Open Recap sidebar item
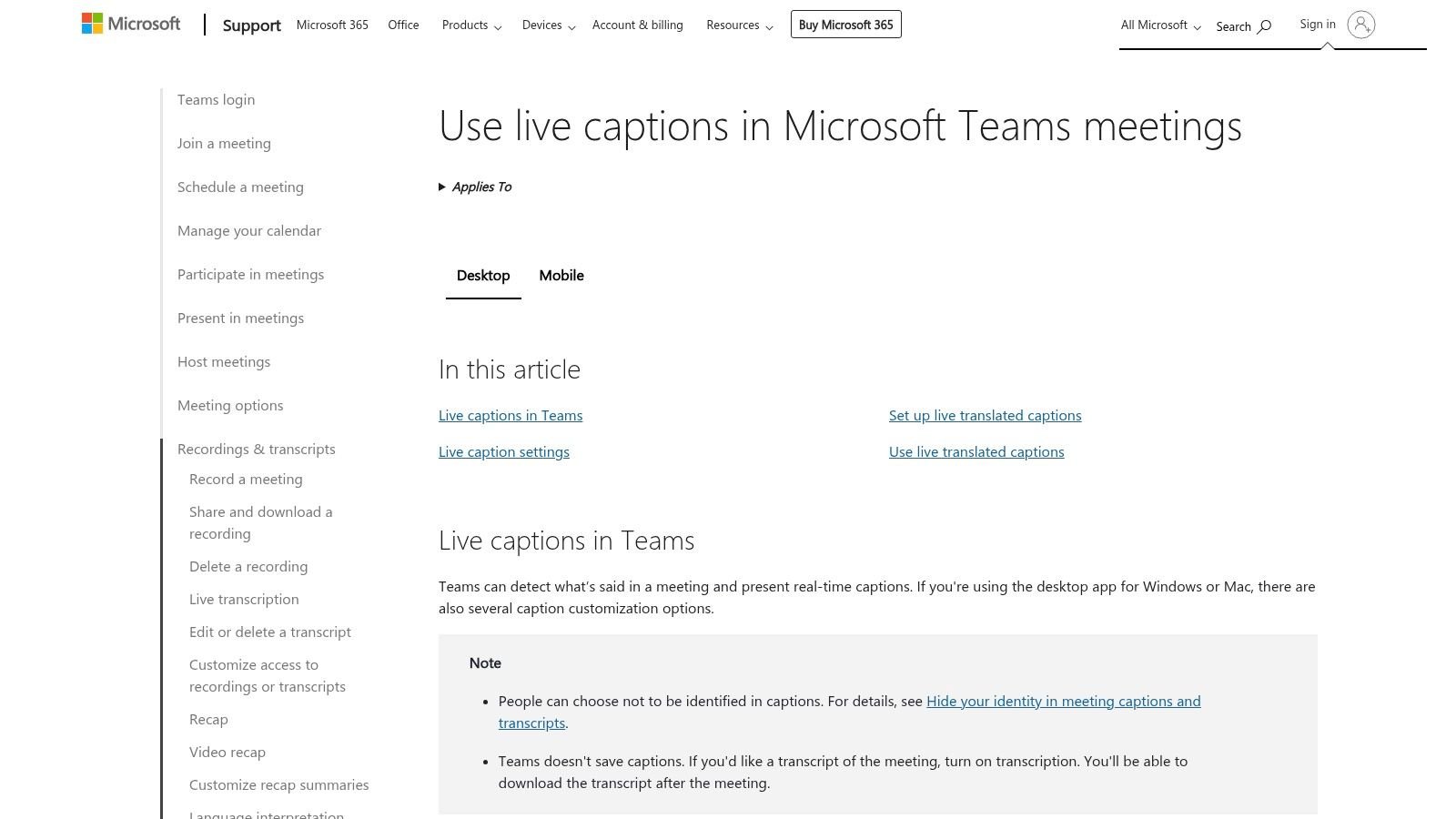Screen dimensions: 1456x819 pos(208,720)
